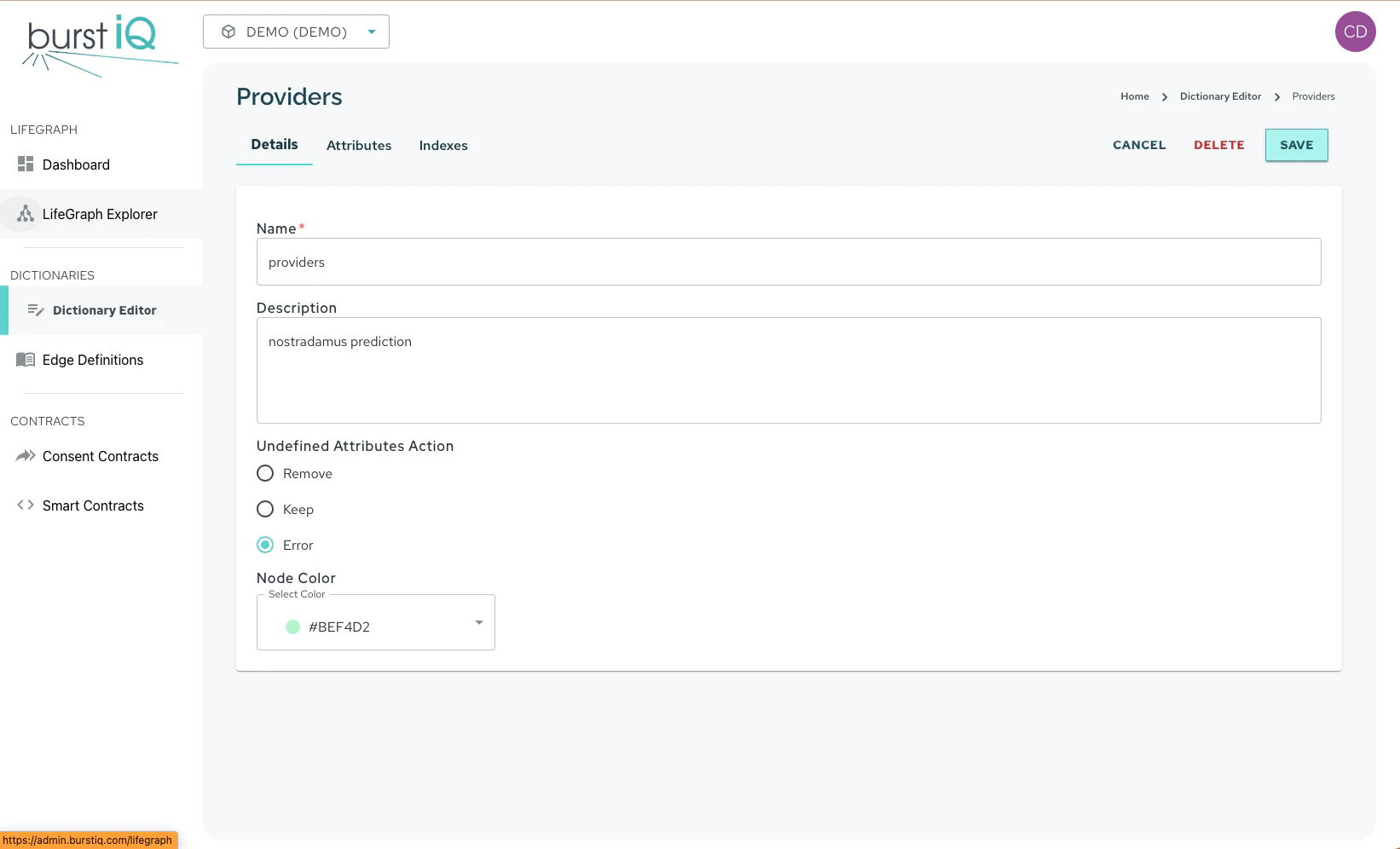Click the cube icon in the DEMO selector
The width and height of the screenshot is (1400, 849).
228,31
